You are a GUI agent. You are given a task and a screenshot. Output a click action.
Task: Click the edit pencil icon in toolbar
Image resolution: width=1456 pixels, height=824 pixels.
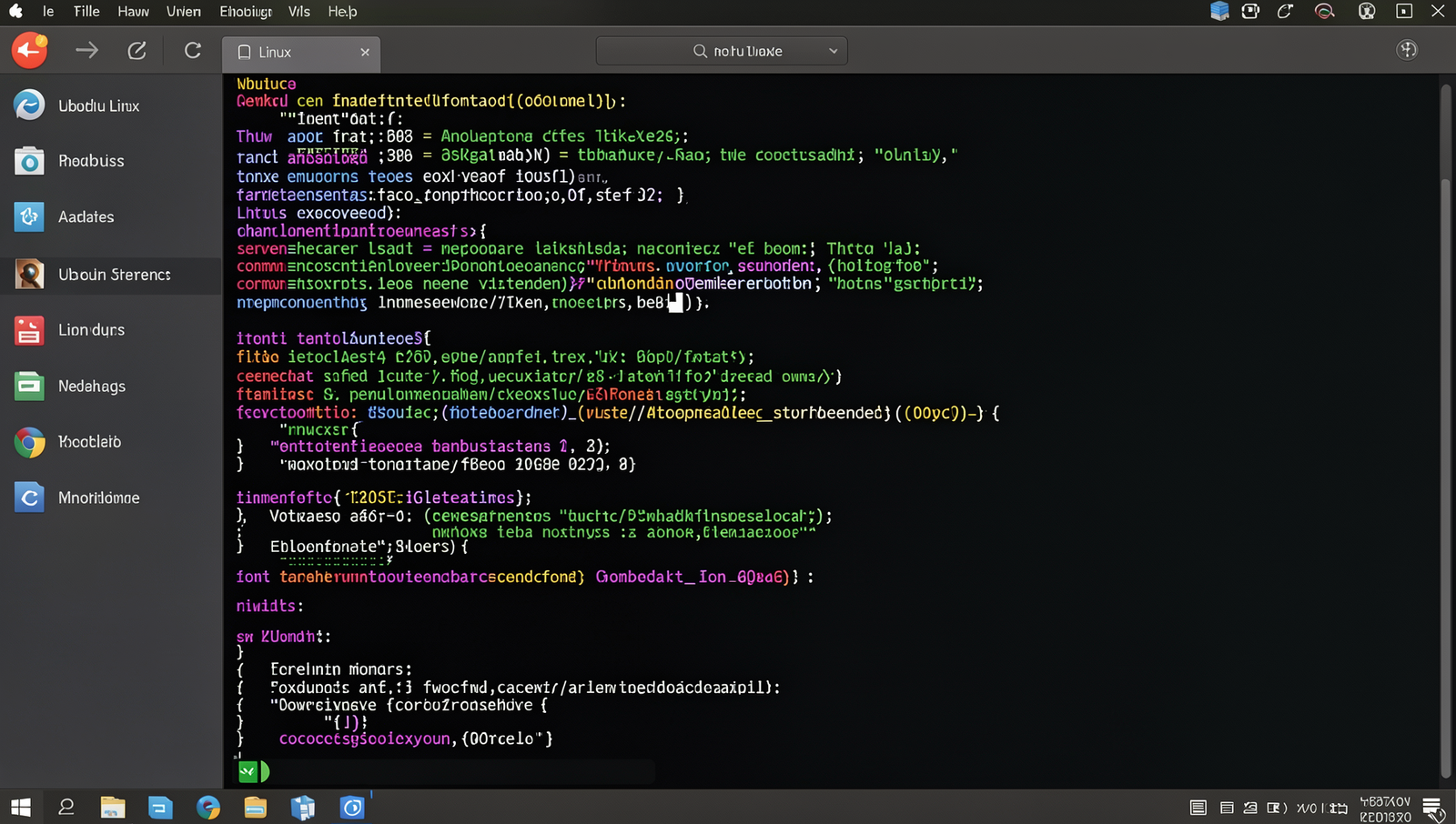(x=136, y=50)
